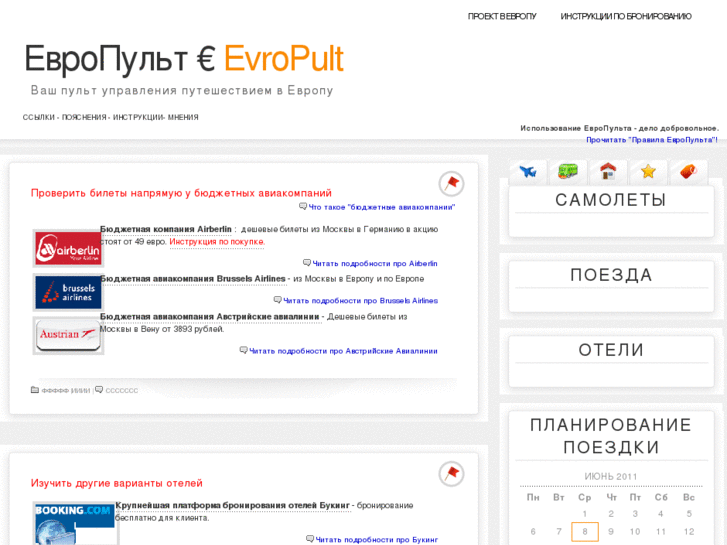Open Бюджетная авиакомпания Brussels Airlines link
Viewport: 727px width, 545px height.
[x=192, y=279]
